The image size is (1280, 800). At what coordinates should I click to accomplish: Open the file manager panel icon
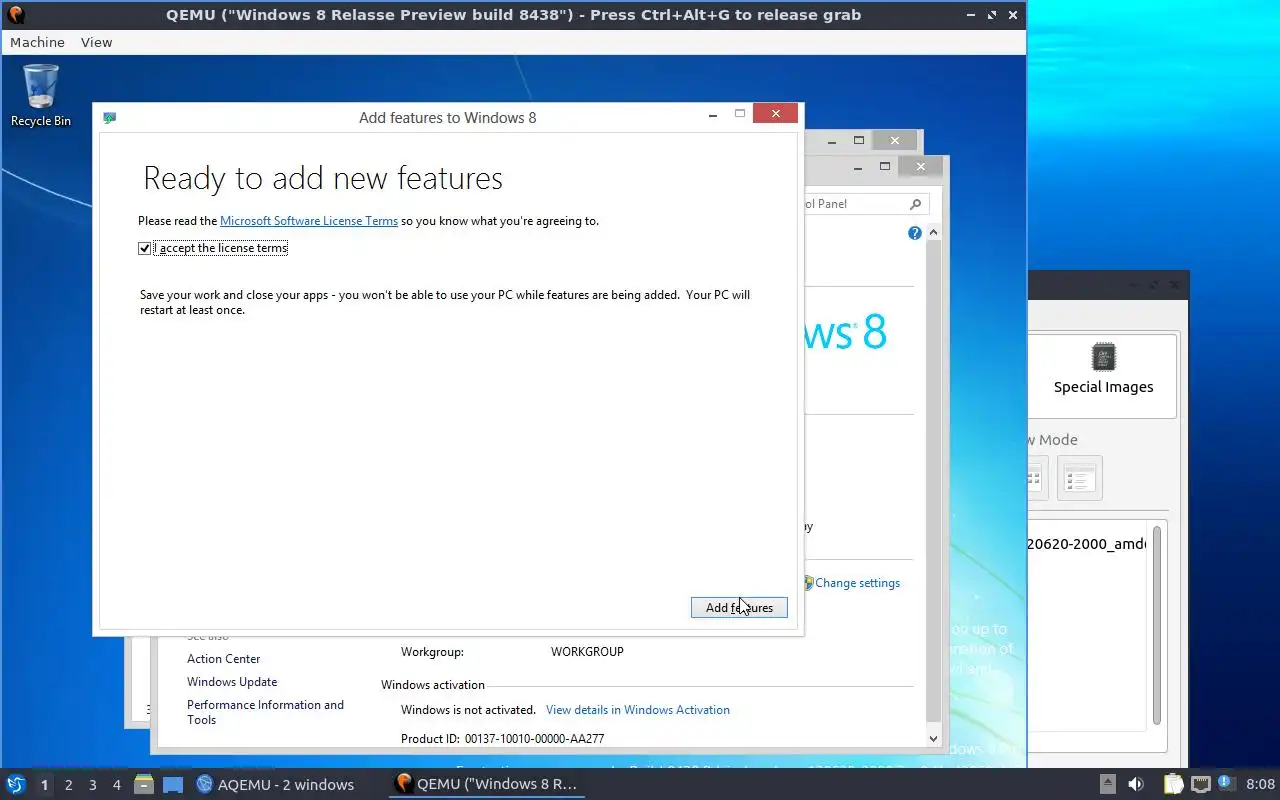pos(143,784)
